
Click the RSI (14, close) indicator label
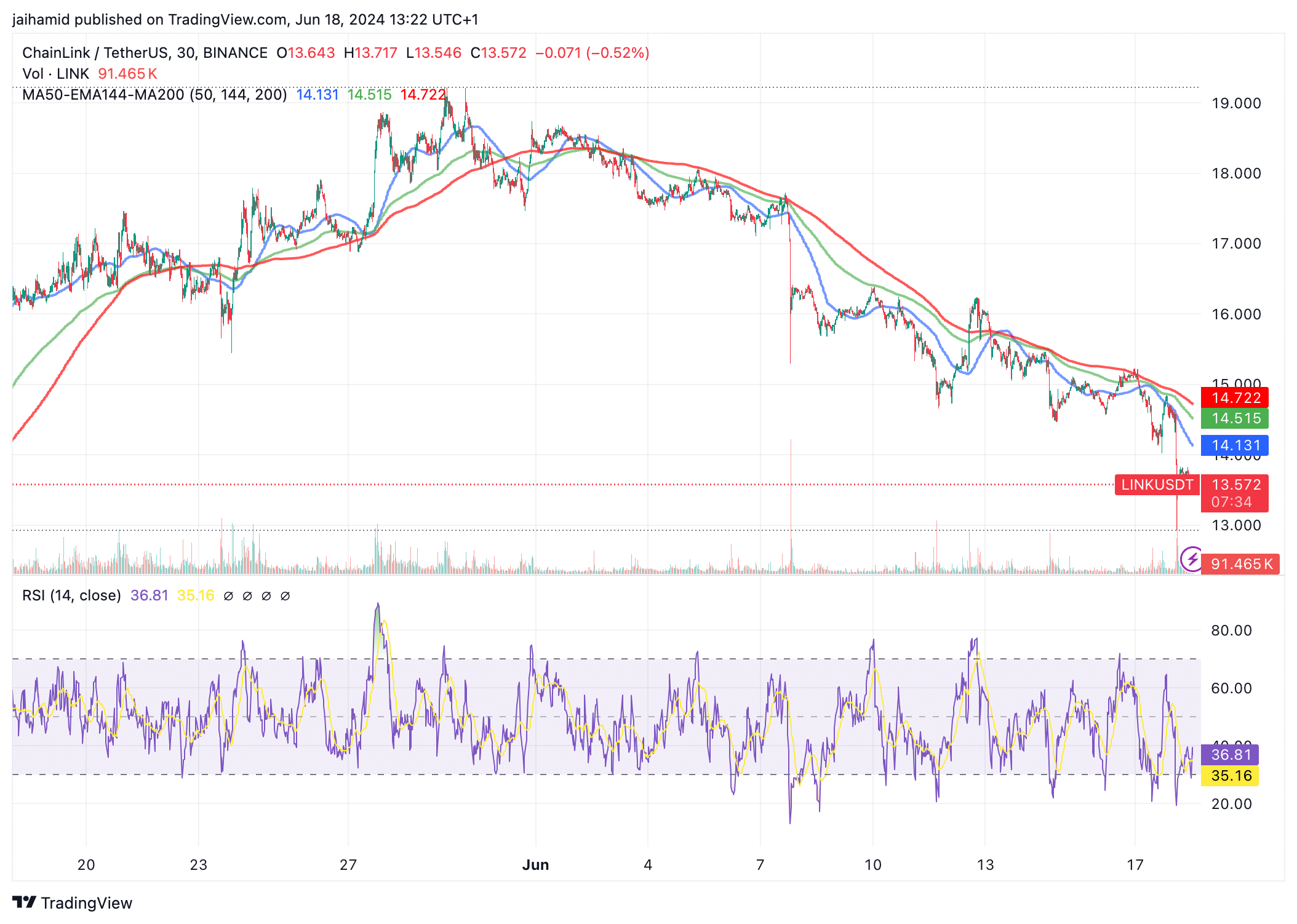coord(71,595)
